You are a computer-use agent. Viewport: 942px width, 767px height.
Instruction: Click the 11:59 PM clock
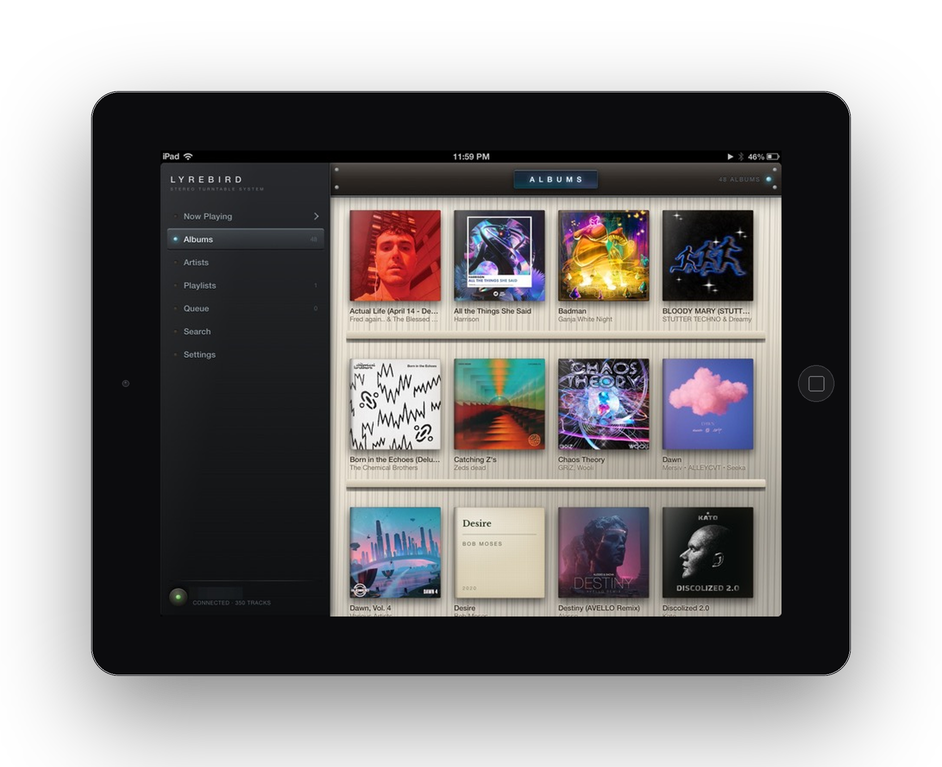click(x=471, y=157)
